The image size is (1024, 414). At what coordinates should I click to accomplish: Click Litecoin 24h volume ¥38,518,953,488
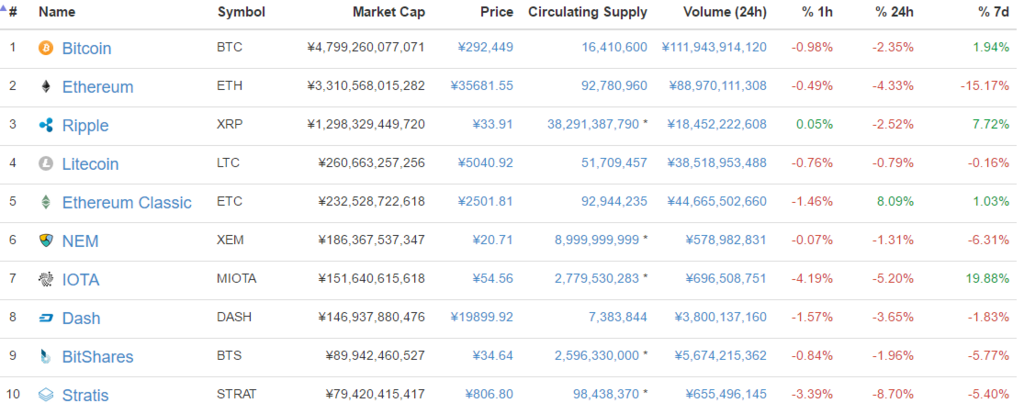(x=717, y=163)
